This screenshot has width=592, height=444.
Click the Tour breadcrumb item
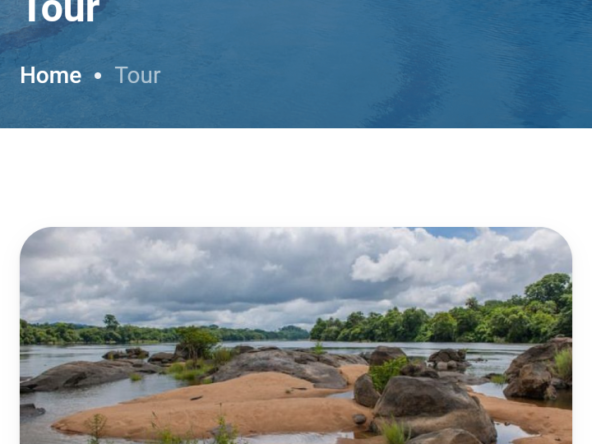tap(138, 76)
